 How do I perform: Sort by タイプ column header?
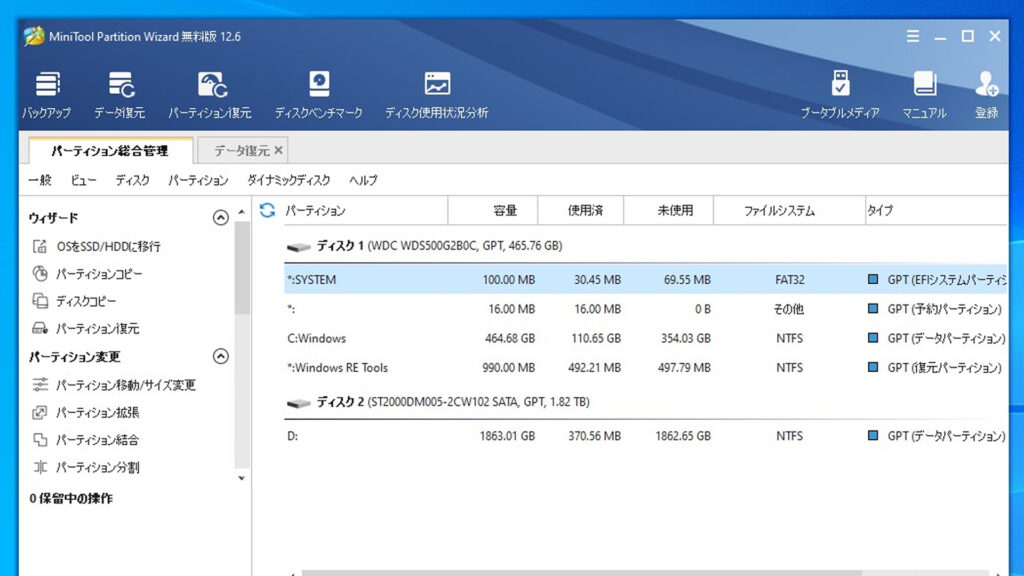(x=936, y=210)
